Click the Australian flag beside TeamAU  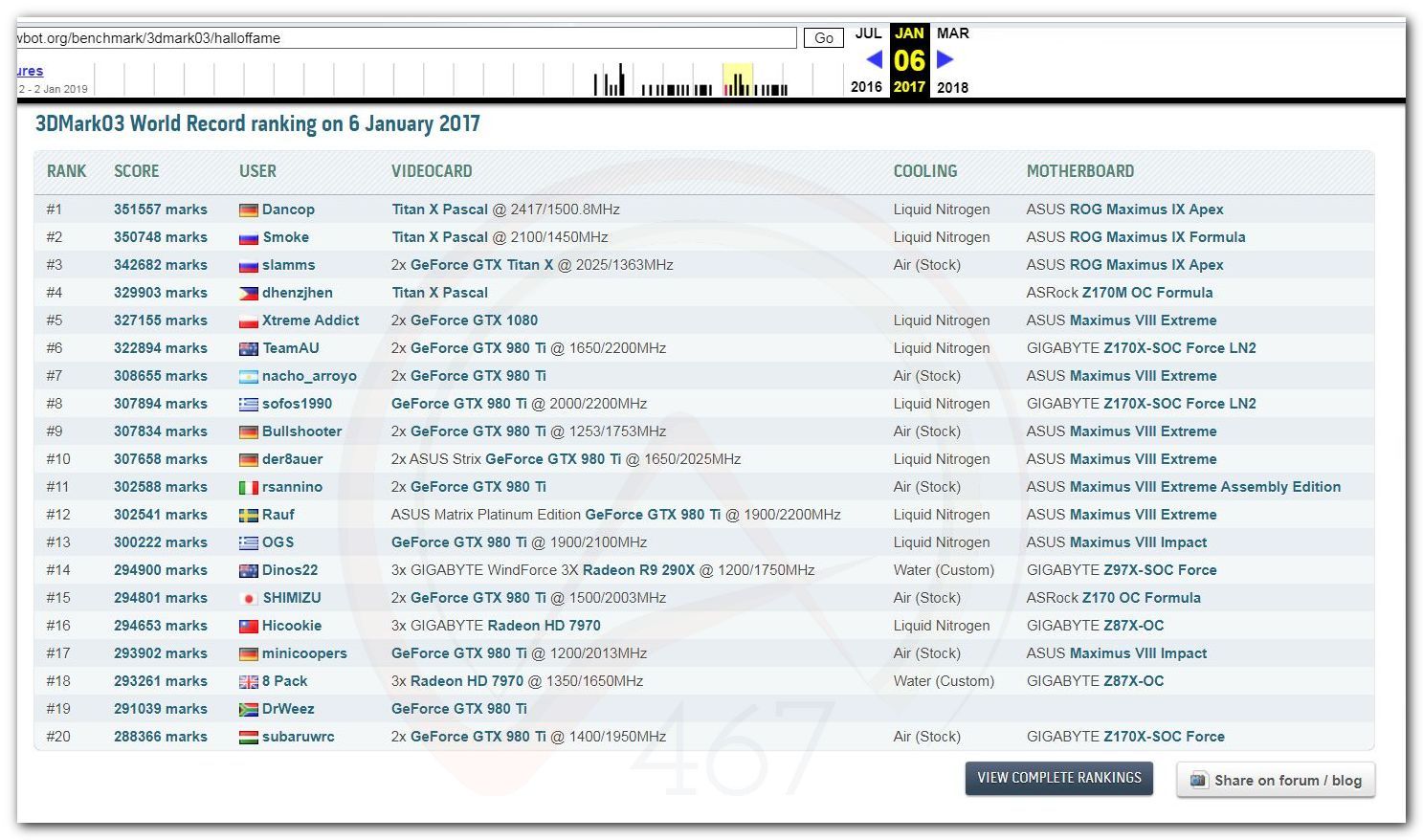(x=248, y=349)
